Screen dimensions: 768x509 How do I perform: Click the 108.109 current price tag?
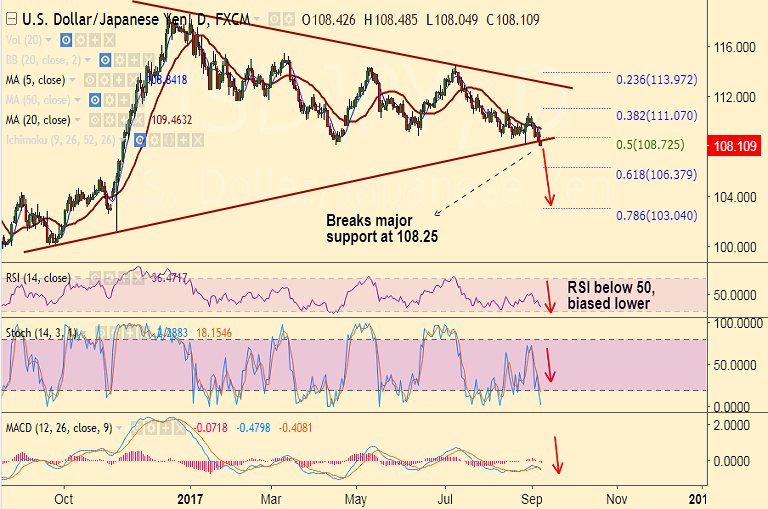coord(734,146)
